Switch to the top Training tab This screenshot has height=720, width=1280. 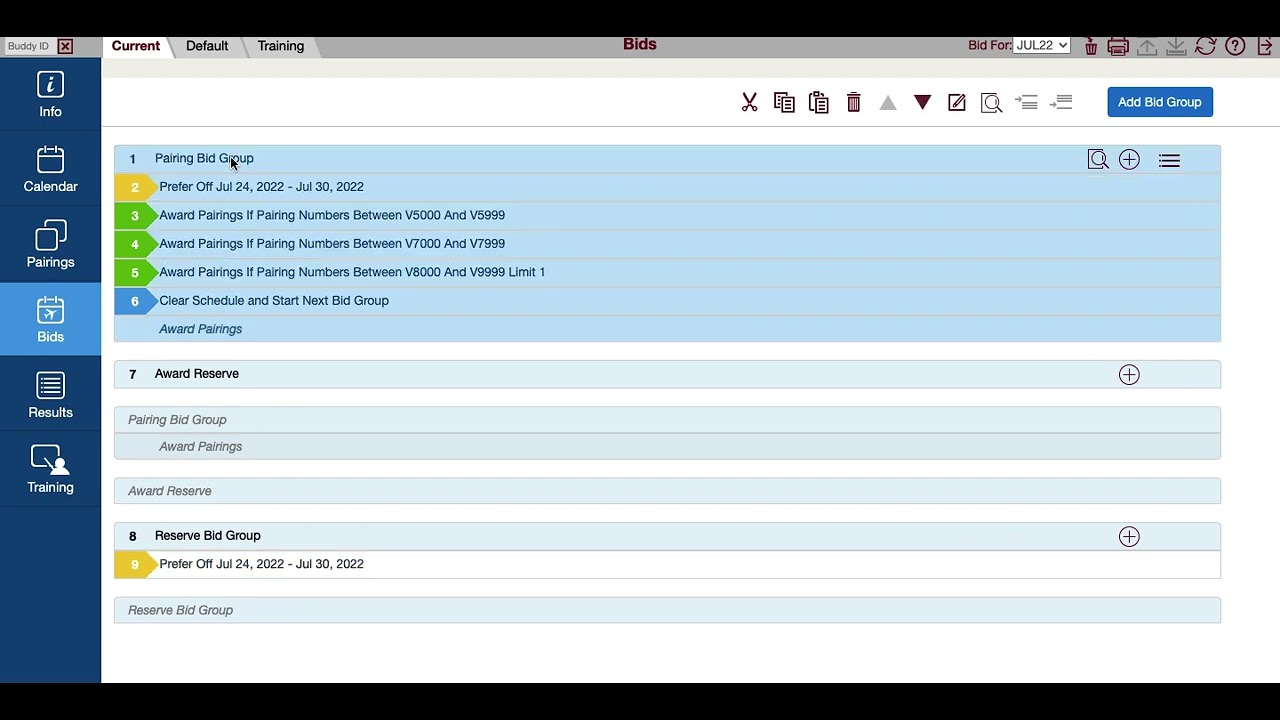coord(281,46)
